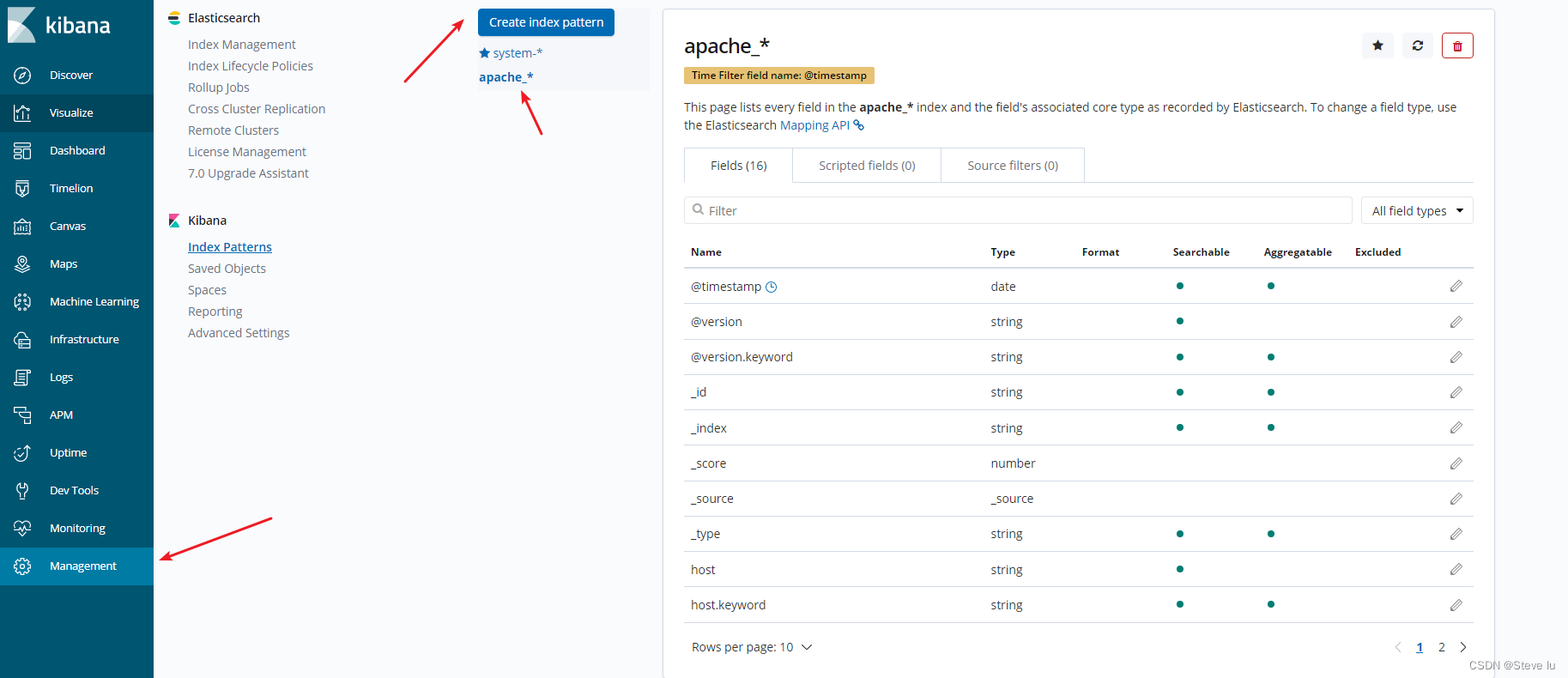This screenshot has width=1568, height=678.
Task: Open the Maps pin icon
Action: coord(22,264)
